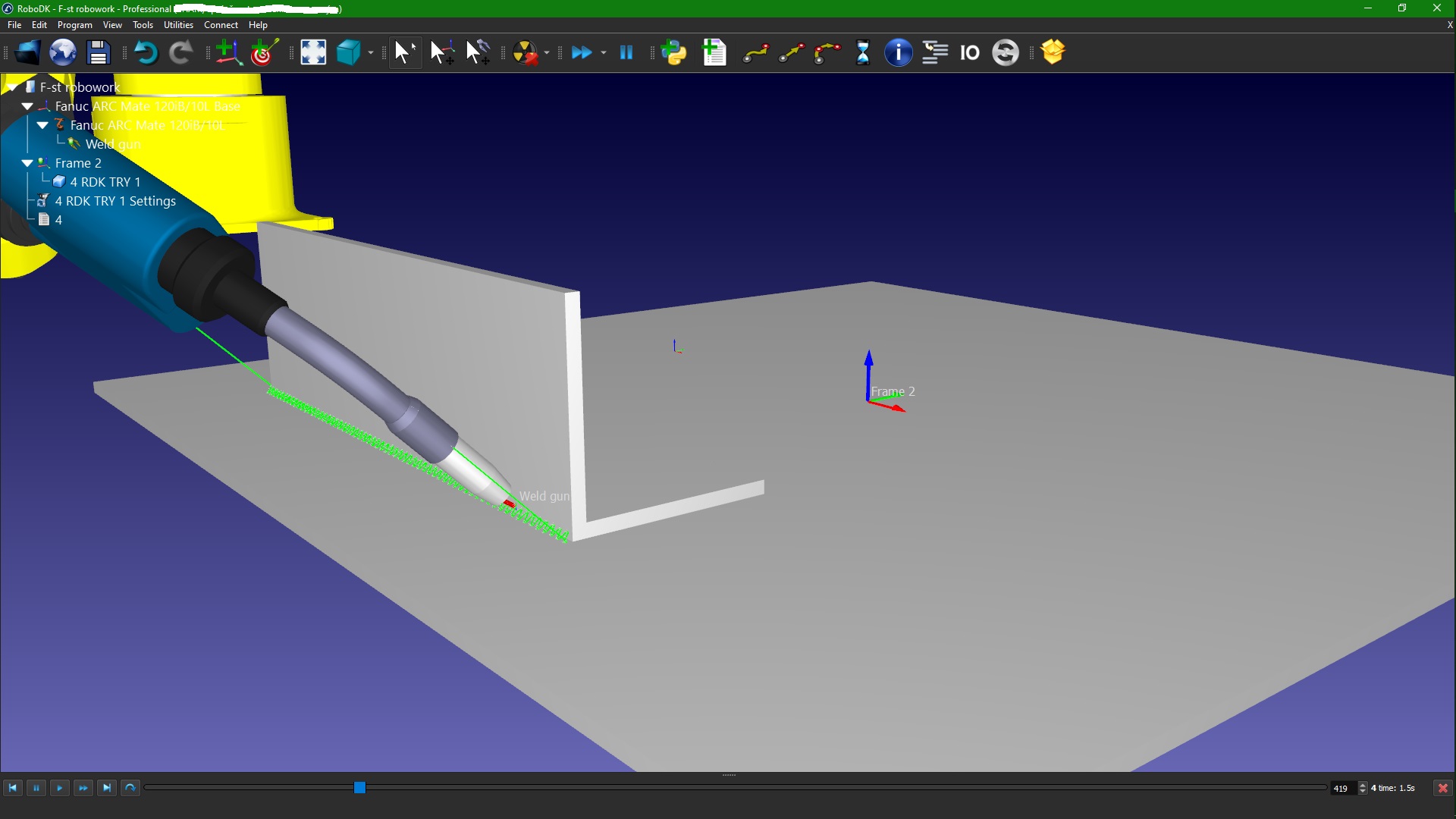Click the IO instruction icon
Image resolution: width=1456 pixels, height=819 pixels.
[x=970, y=52]
